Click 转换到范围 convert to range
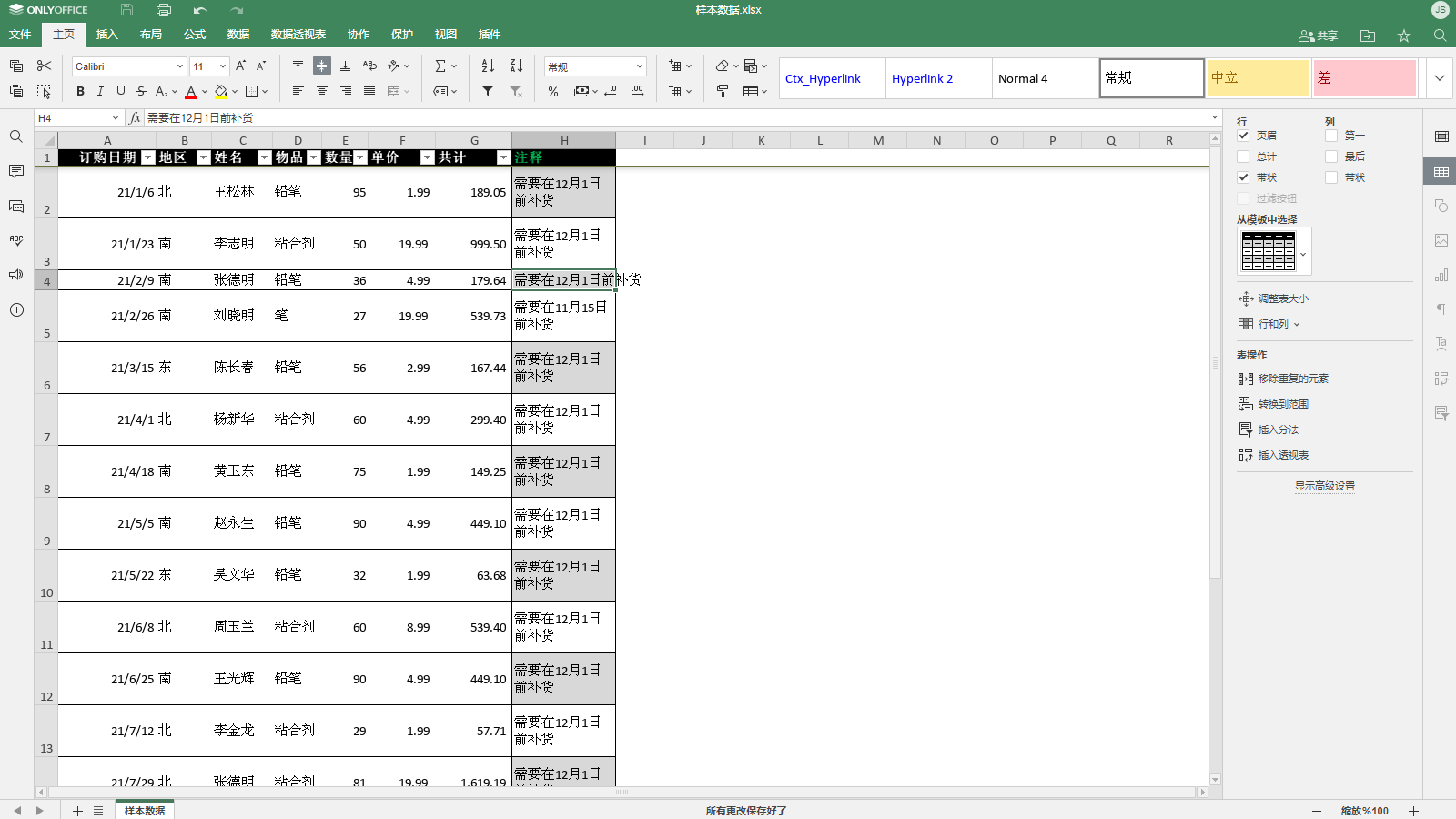The image size is (1456, 819). coord(1273,404)
